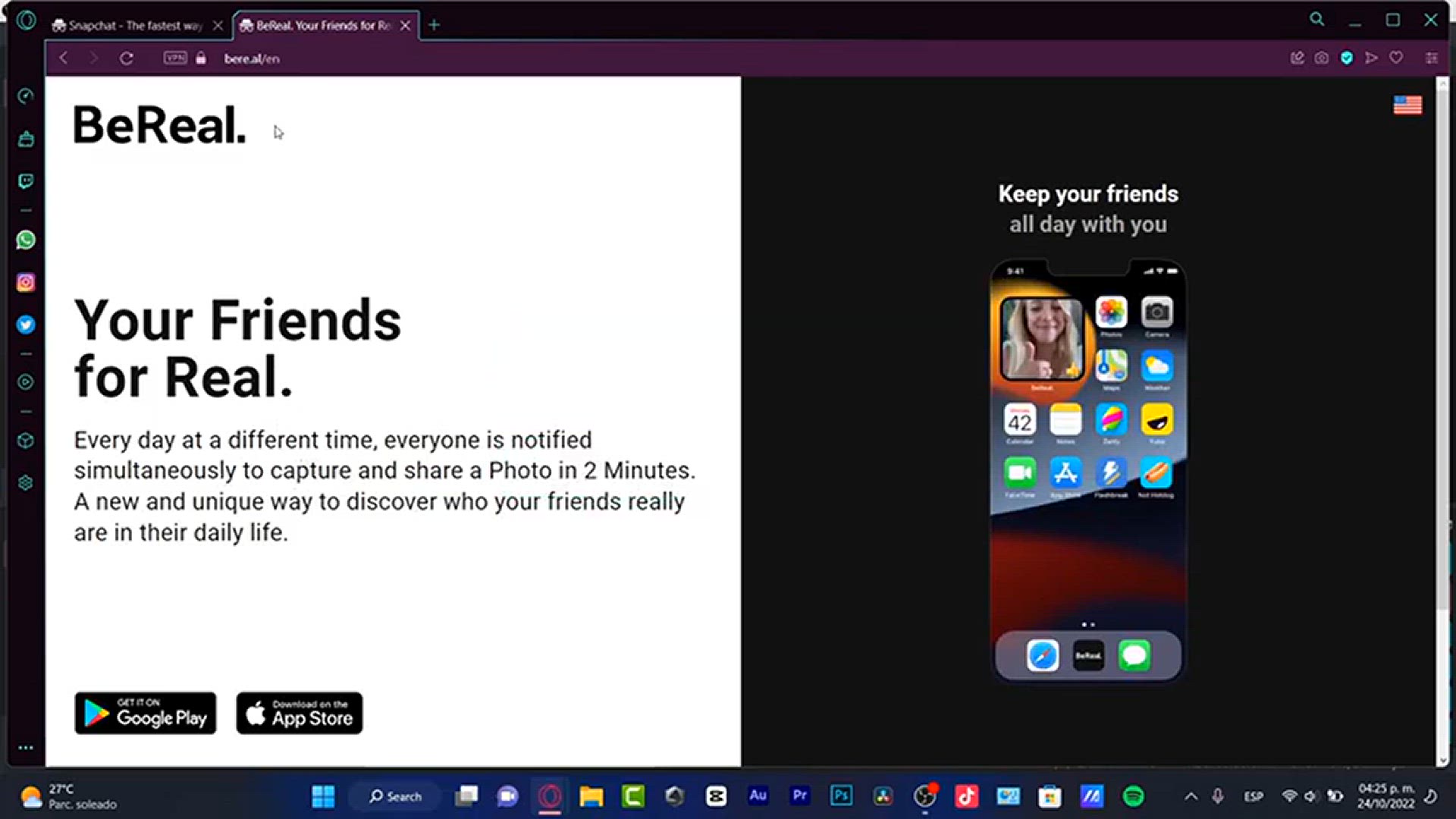
Task: Expand sidebar three-dots menu
Action: [x=26, y=748]
